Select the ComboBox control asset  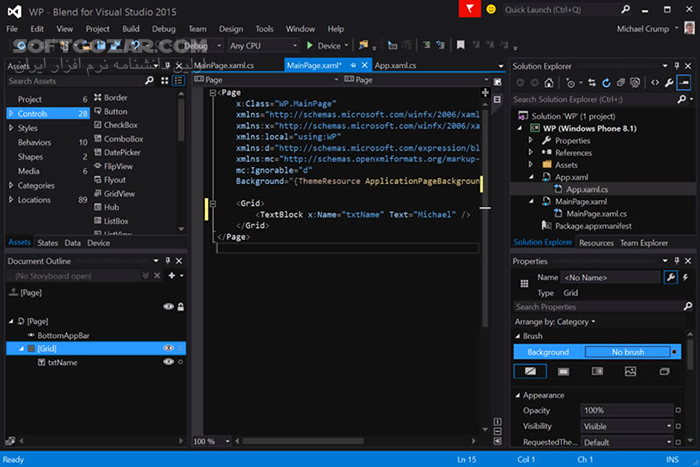(x=123, y=139)
